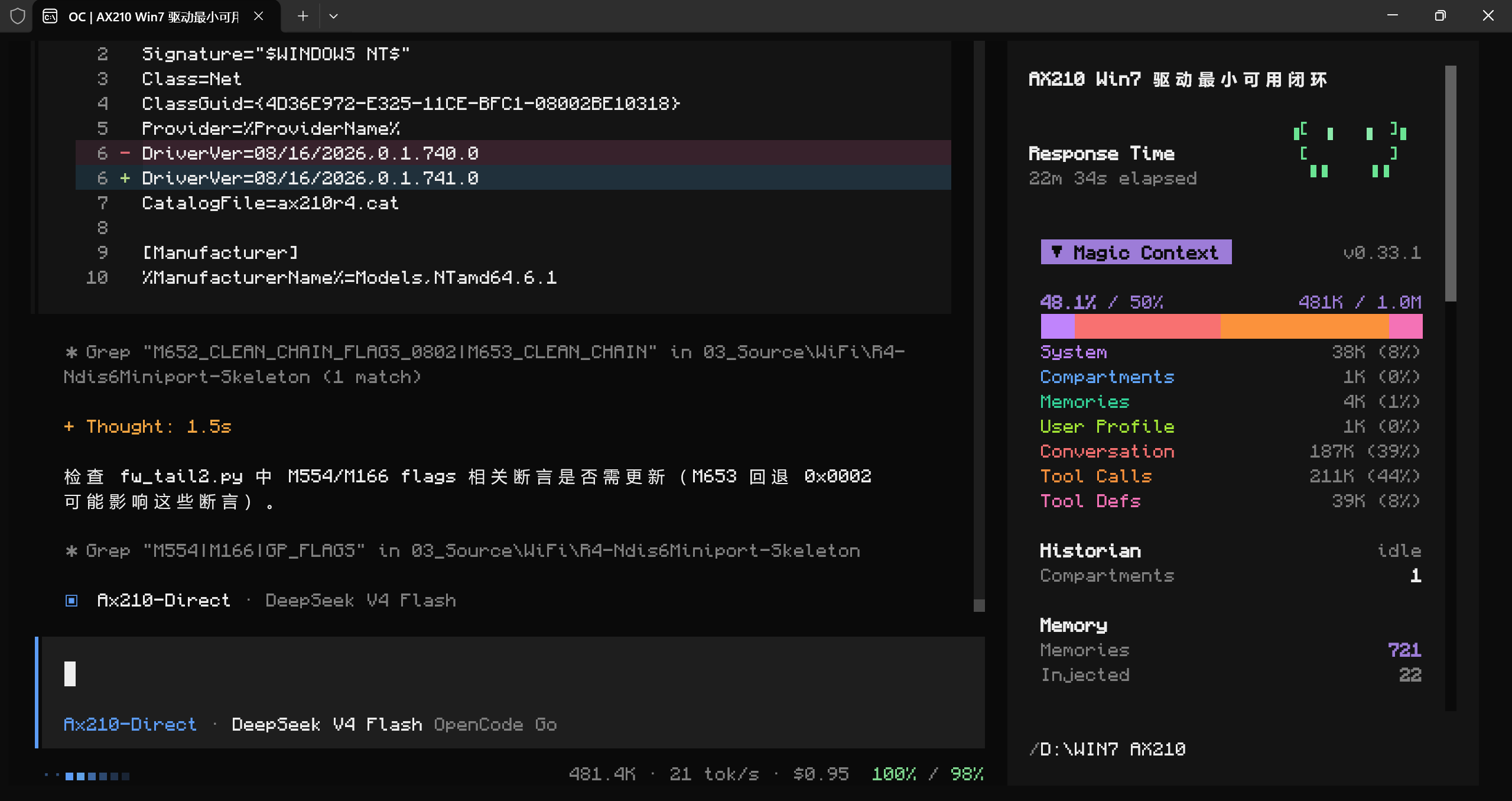Click the Tool Calls 211K row
The width and height of the screenshot is (1512, 801).
tap(1230, 476)
